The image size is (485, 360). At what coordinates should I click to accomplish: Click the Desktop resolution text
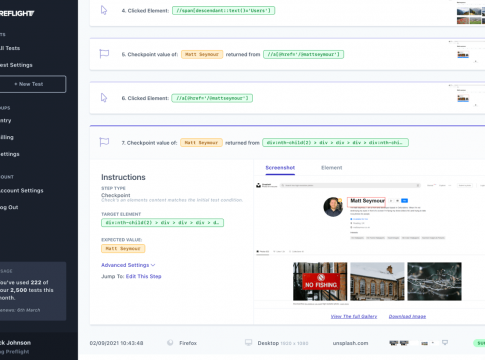(283, 343)
